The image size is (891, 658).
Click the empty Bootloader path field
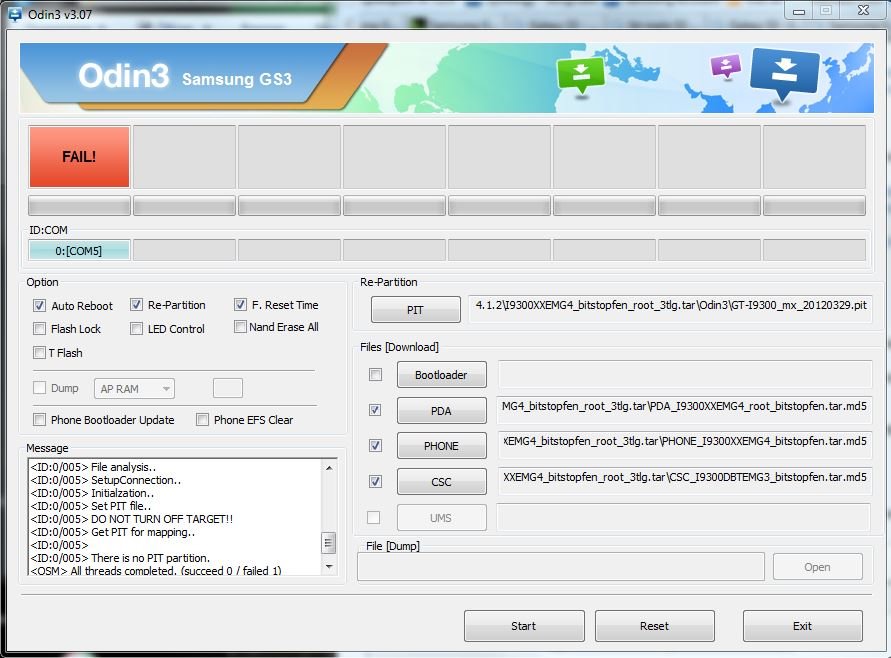[x=685, y=374]
